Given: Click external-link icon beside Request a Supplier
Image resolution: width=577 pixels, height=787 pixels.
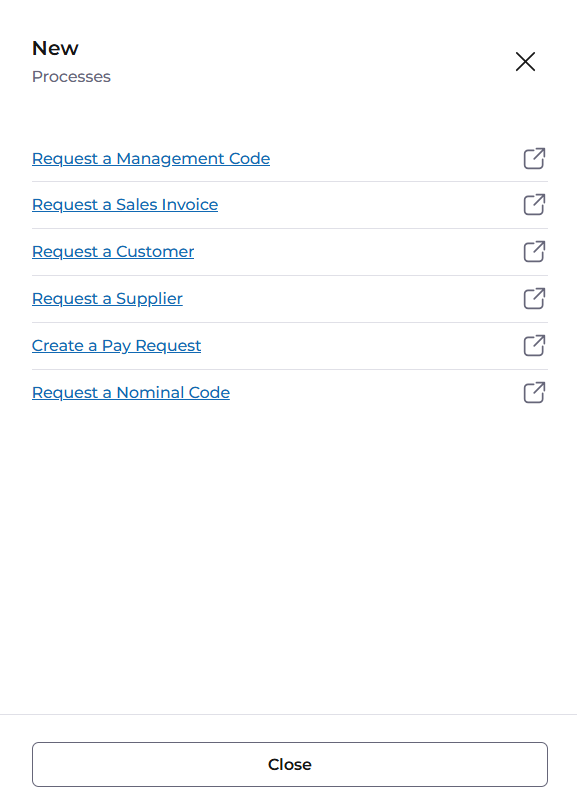Looking at the screenshot, I should pos(534,299).
